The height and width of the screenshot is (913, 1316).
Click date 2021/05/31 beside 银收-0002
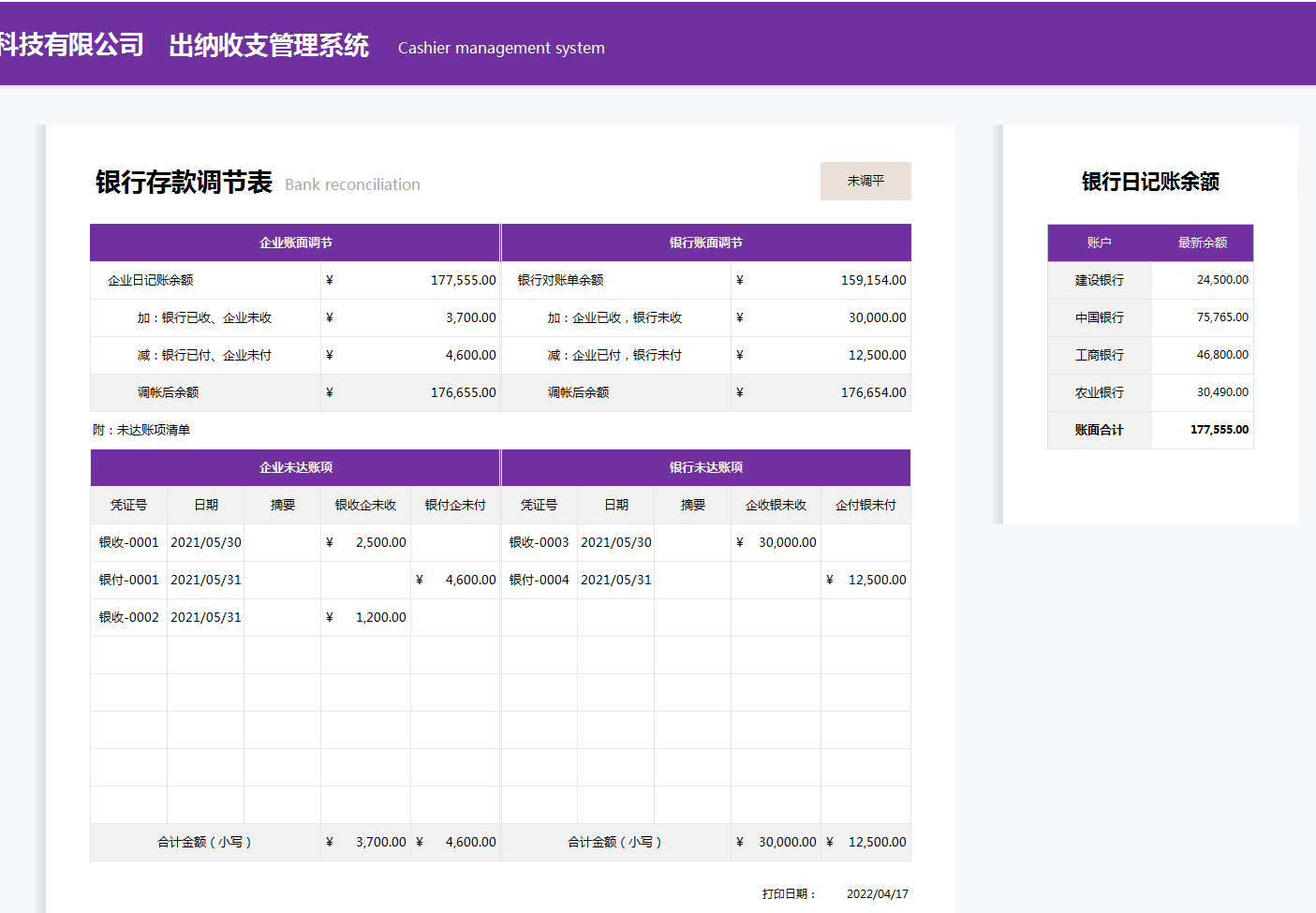pyautogui.click(x=205, y=616)
